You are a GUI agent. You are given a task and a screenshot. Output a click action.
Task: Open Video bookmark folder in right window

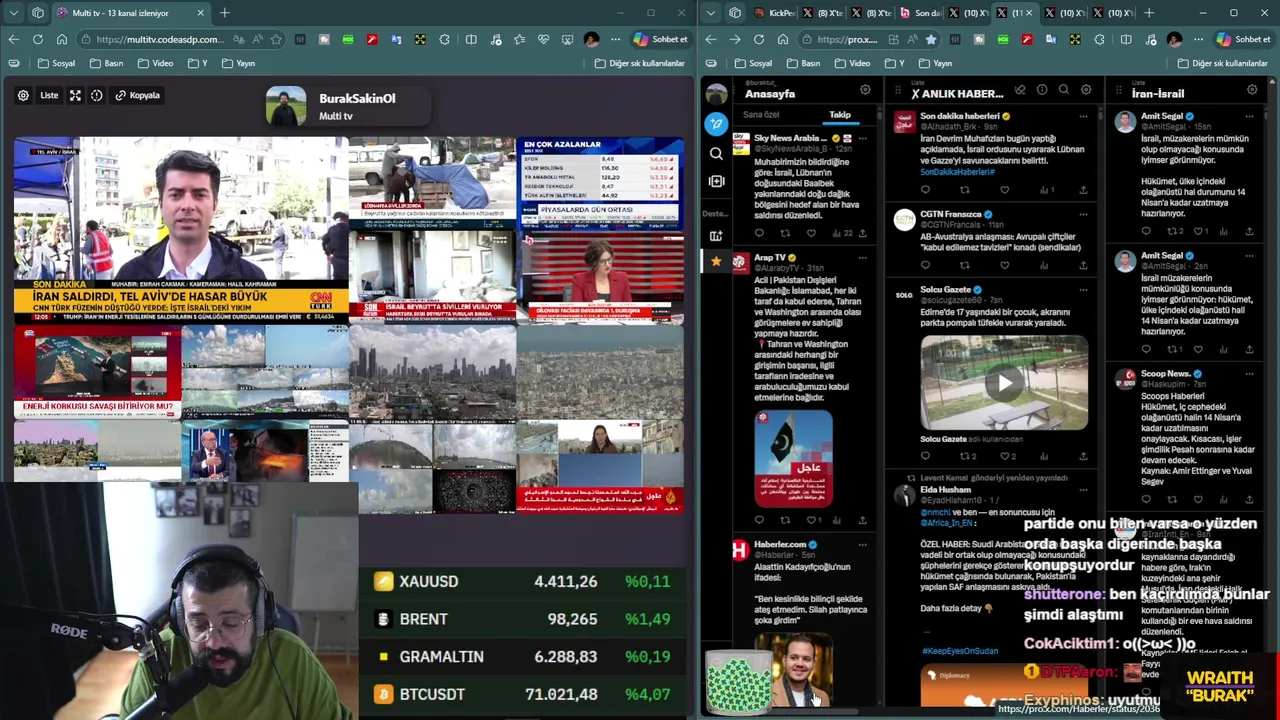(x=852, y=63)
